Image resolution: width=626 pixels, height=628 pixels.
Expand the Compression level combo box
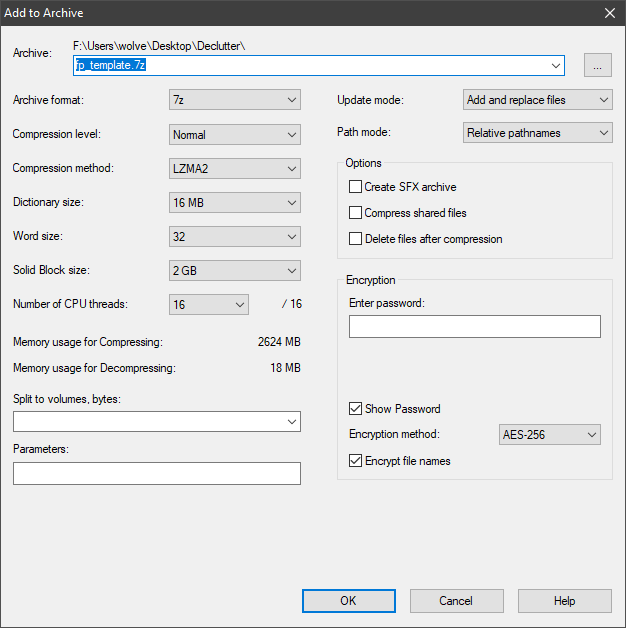pos(235,135)
